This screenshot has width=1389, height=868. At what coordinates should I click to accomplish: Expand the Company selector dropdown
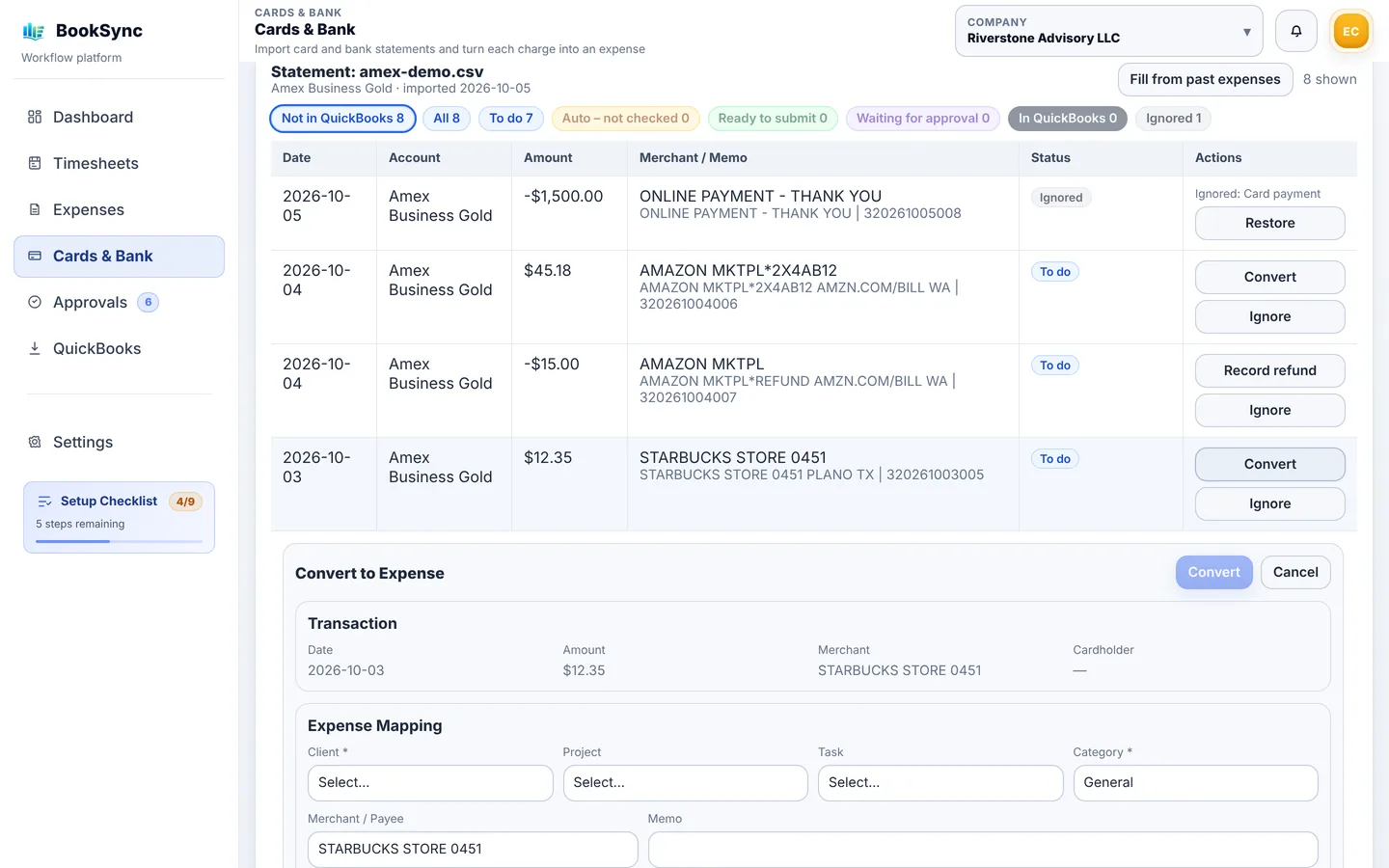tap(1109, 31)
